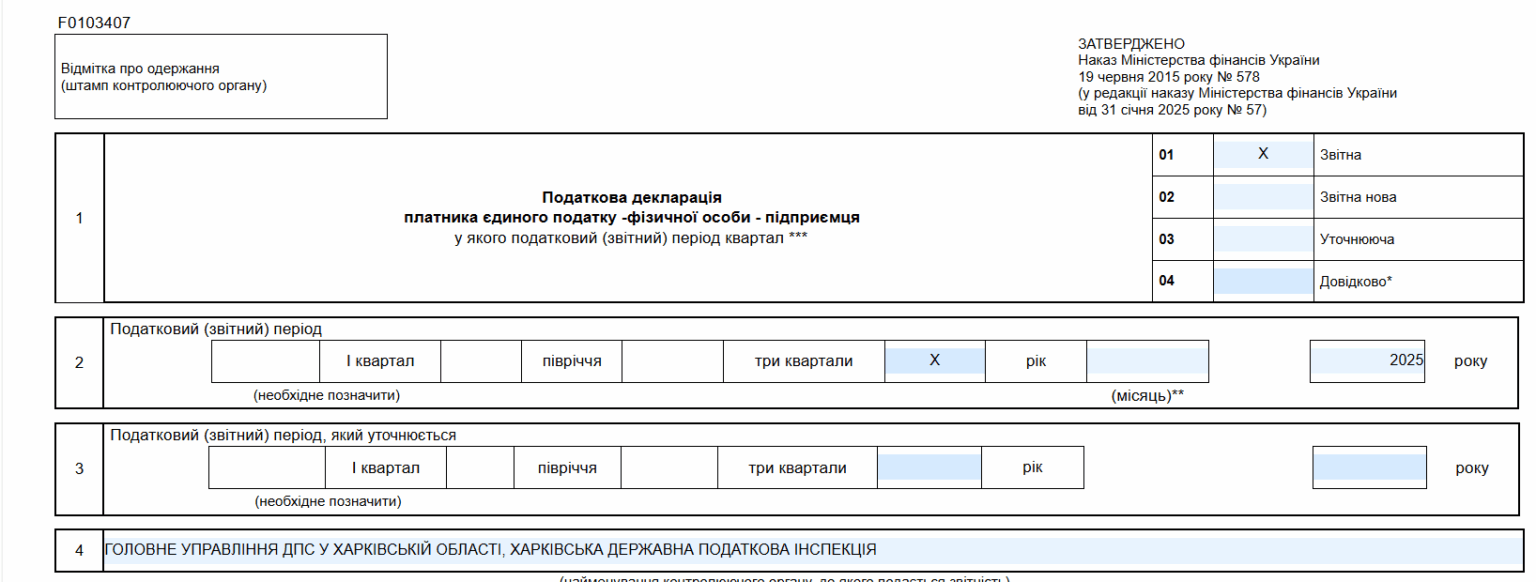The width and height of the screenshot is (1536, 582).
Task: Mark the I квартал box in row 2
Action: click(265, 361)
